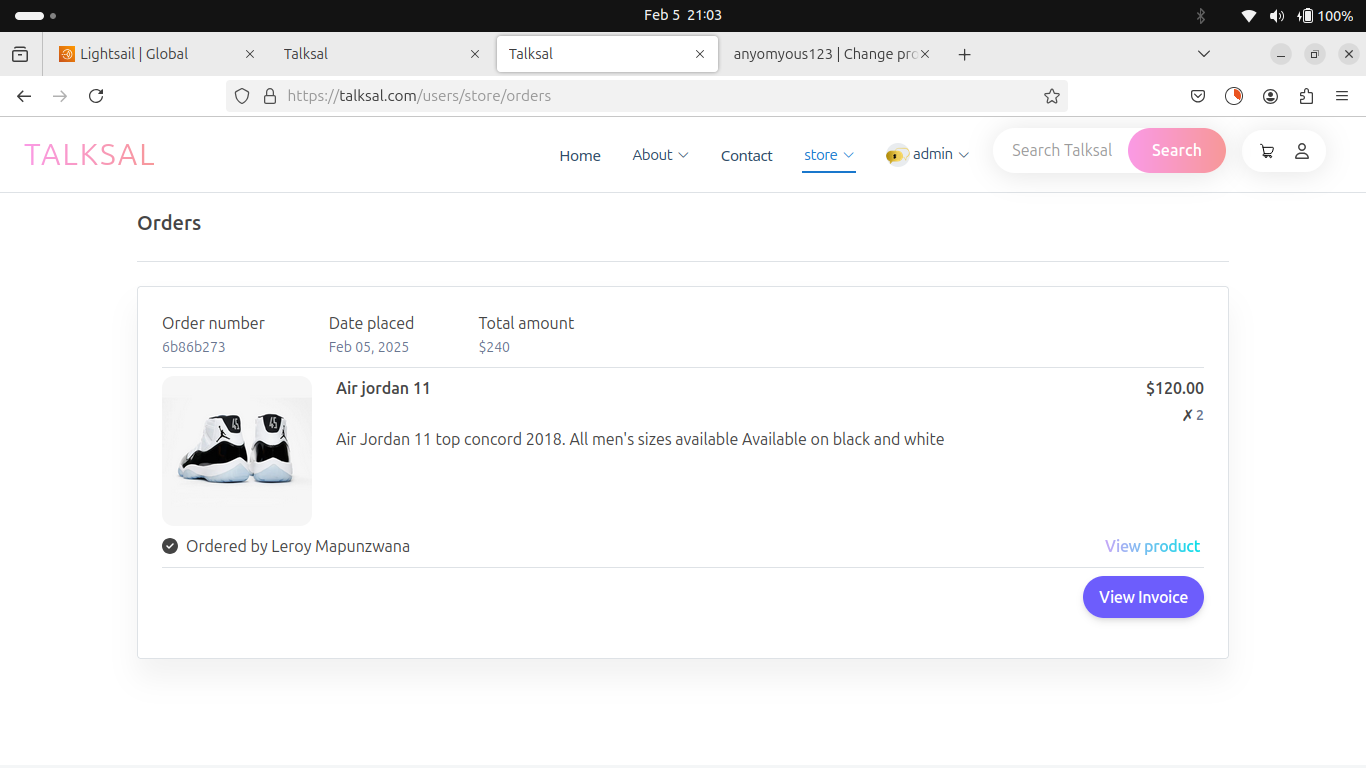
Task: List all tabs with the chevron
Action: coord(1204,54)
